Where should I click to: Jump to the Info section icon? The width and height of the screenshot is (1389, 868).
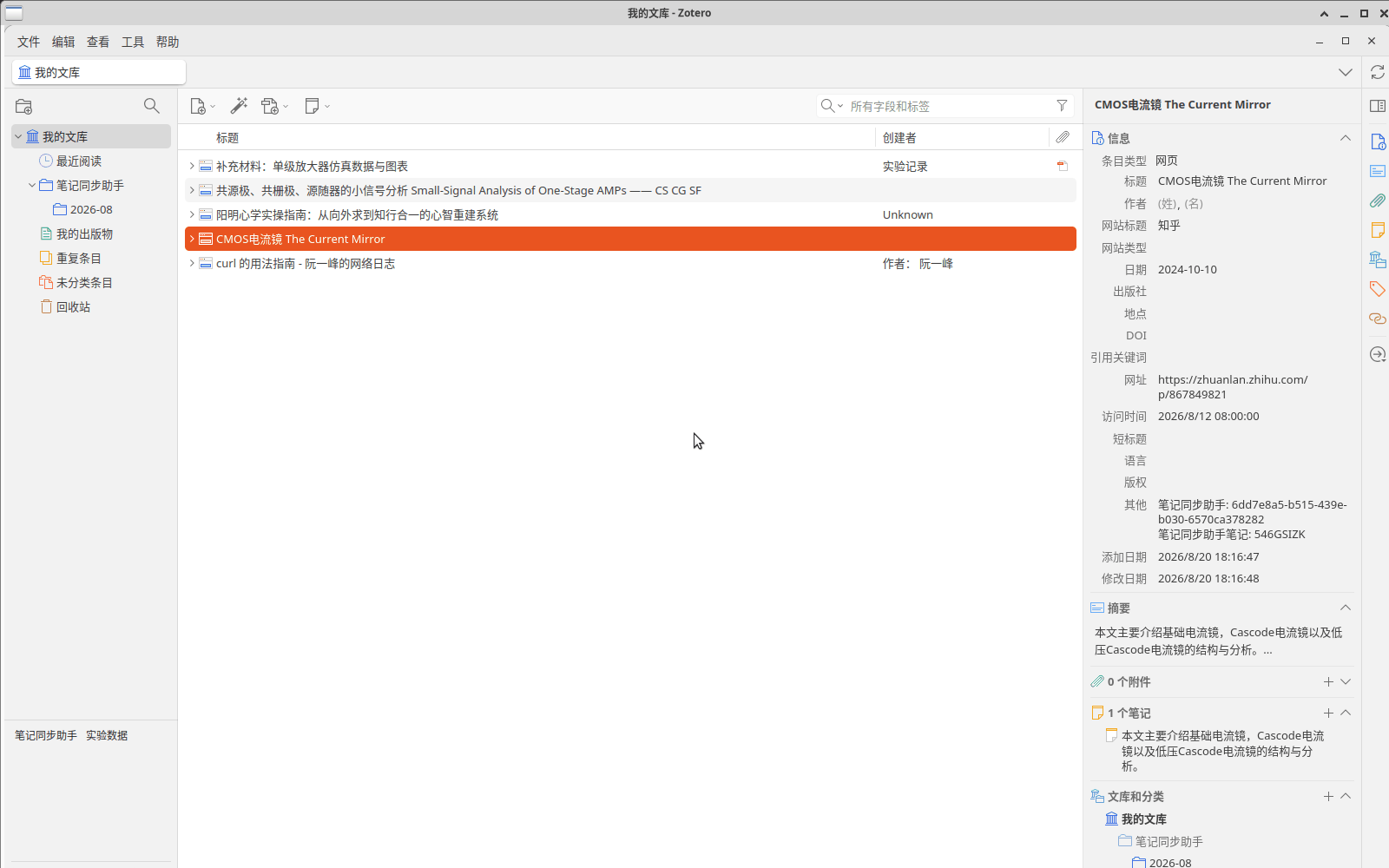1377,141
